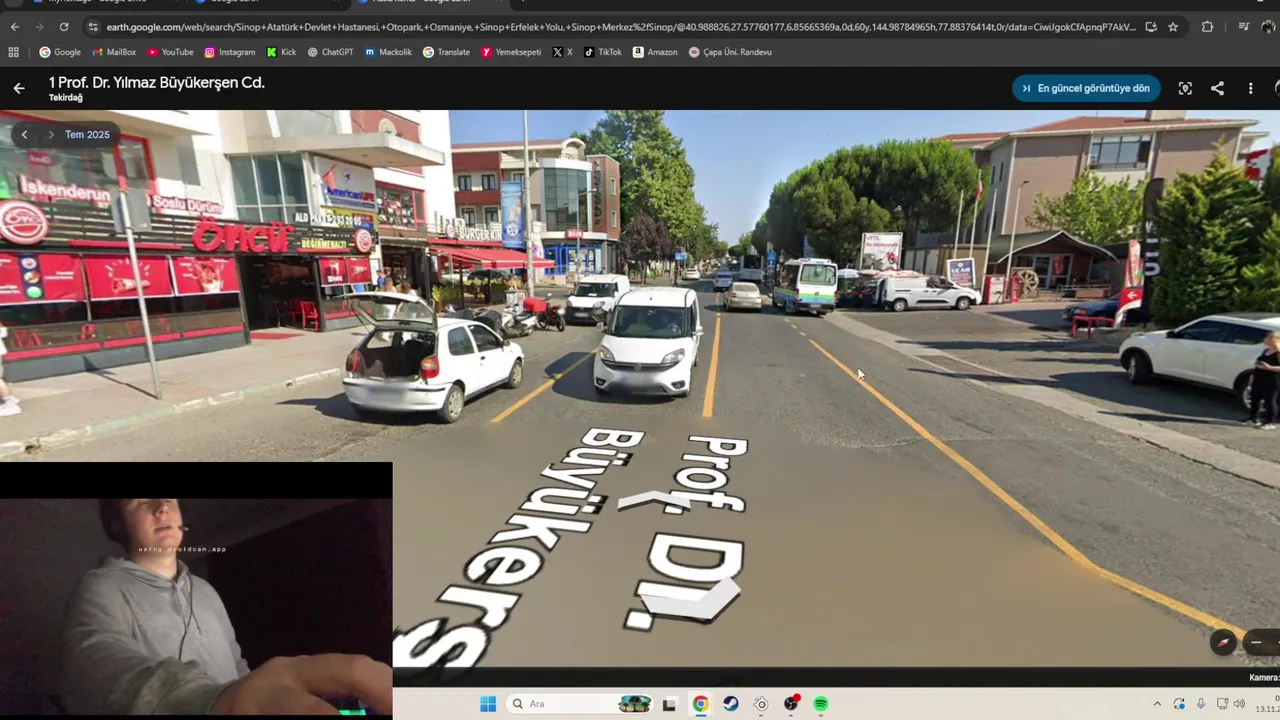The image size is (1280, 720).
Task: Click the Chrome icon in the taskbar
Action: 700,704
